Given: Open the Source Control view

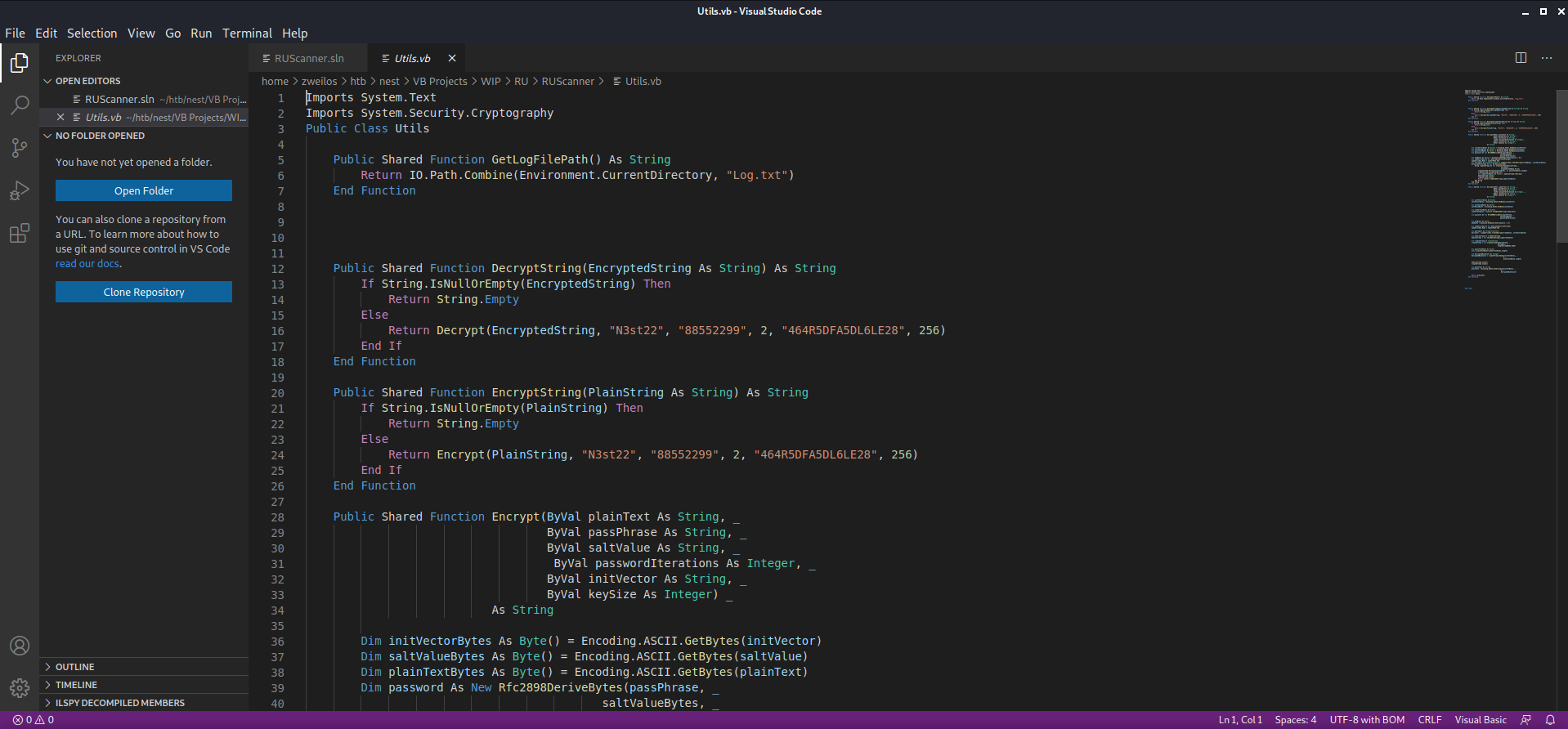Looking at the screenshot, I should 20,148.
